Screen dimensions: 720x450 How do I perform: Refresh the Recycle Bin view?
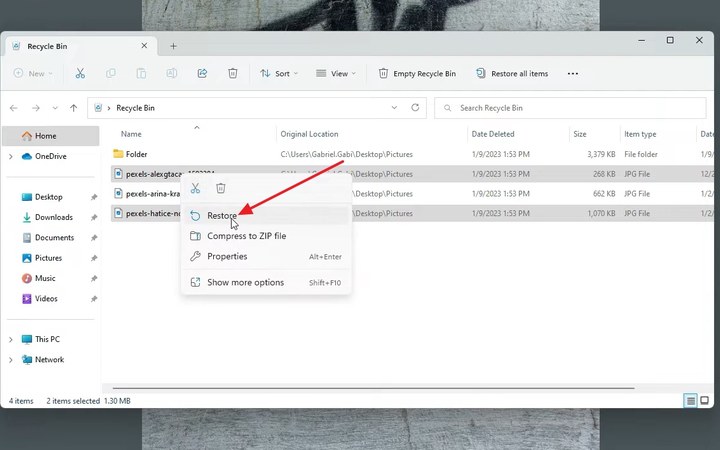(415, 107)
